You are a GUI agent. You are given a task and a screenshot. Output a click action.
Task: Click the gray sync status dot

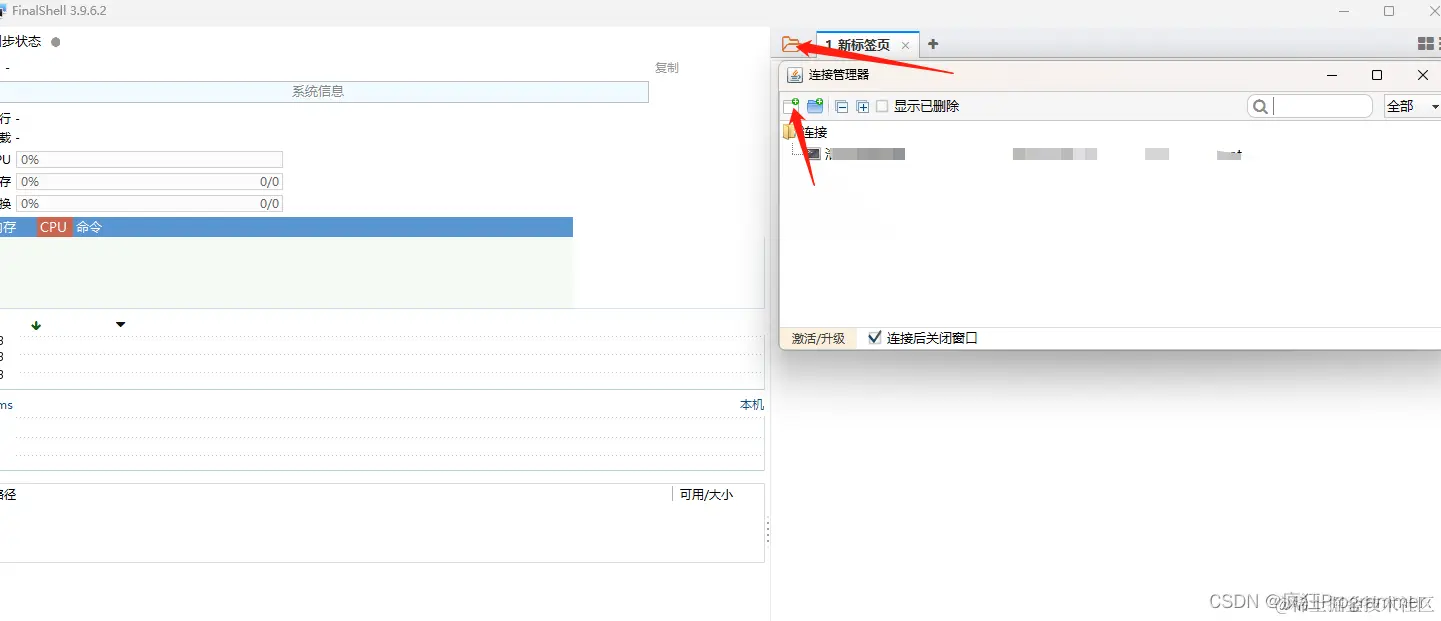[x=57, y=42]
